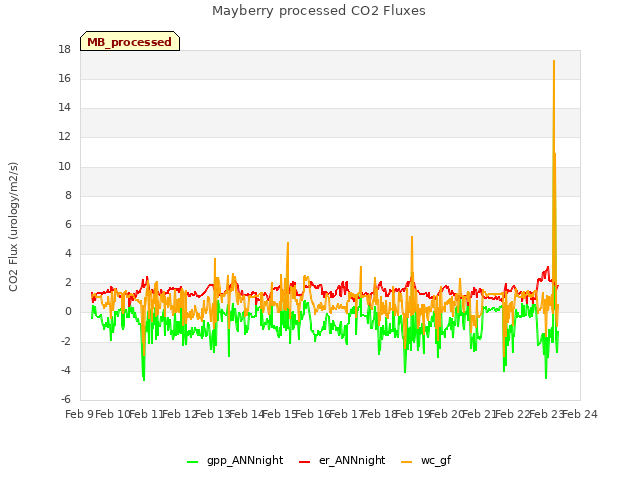Toggle the gpp_ANNnight legend entry
Viewport: 640px width, 480px height.
click(235, 460)
